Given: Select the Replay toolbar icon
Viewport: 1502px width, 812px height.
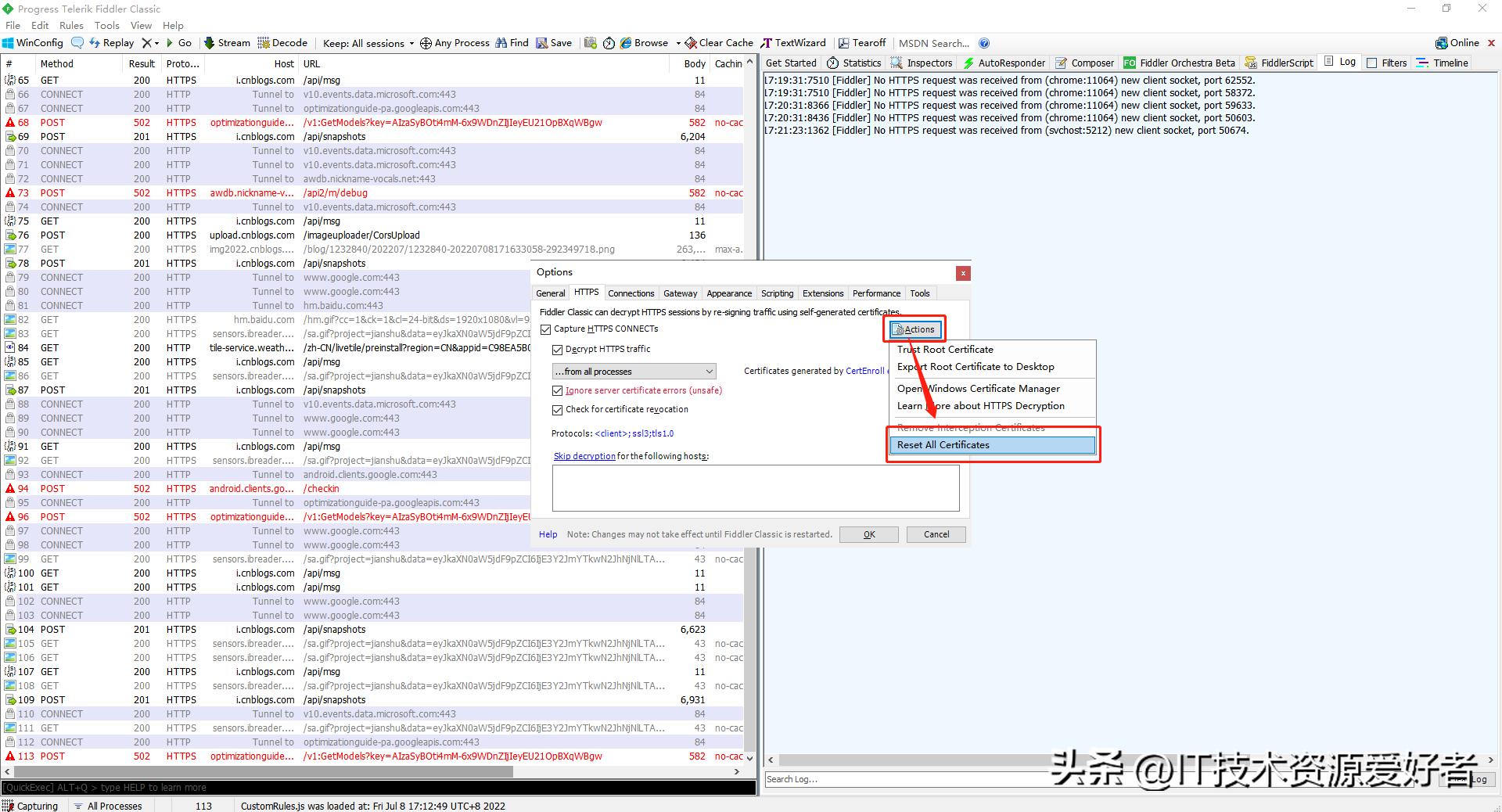Looking at the screenshot, I should [x=112, y=43].
